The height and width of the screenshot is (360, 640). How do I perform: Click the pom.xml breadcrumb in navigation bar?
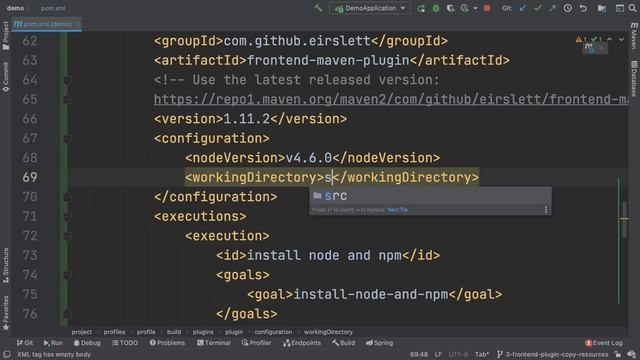coord(53,8)
